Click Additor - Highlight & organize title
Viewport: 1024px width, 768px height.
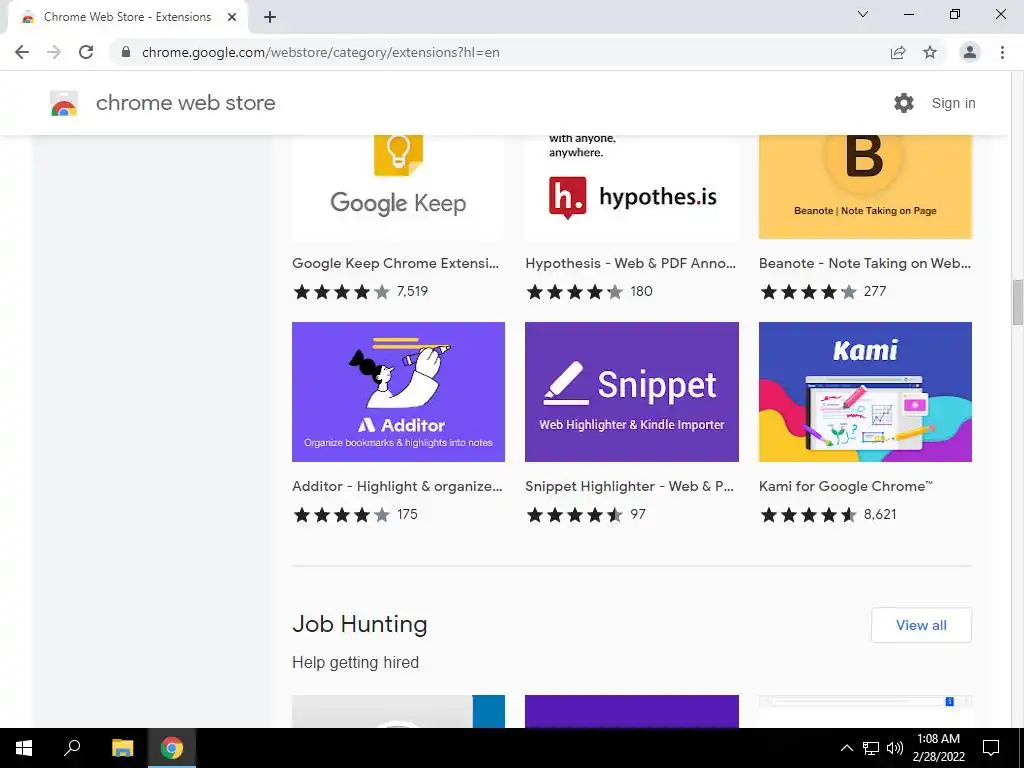coord(397,487)
